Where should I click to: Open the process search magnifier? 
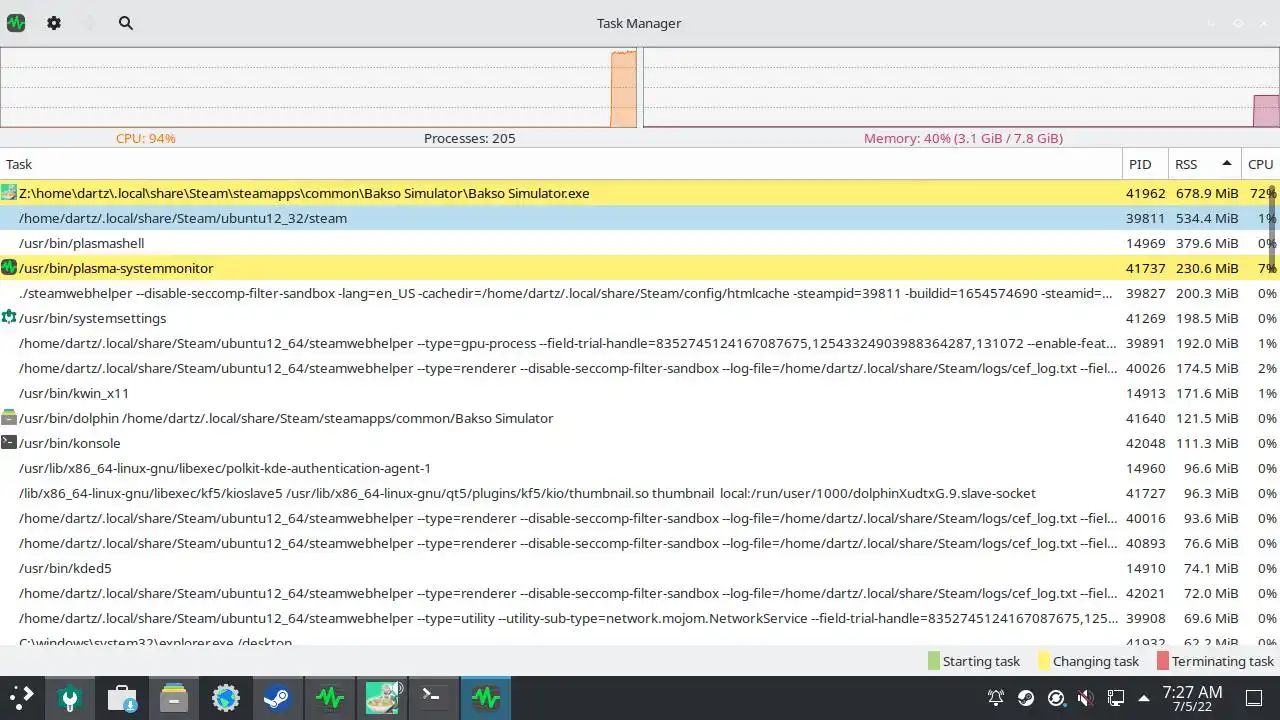pyautogui.click(x=126, y=22)
